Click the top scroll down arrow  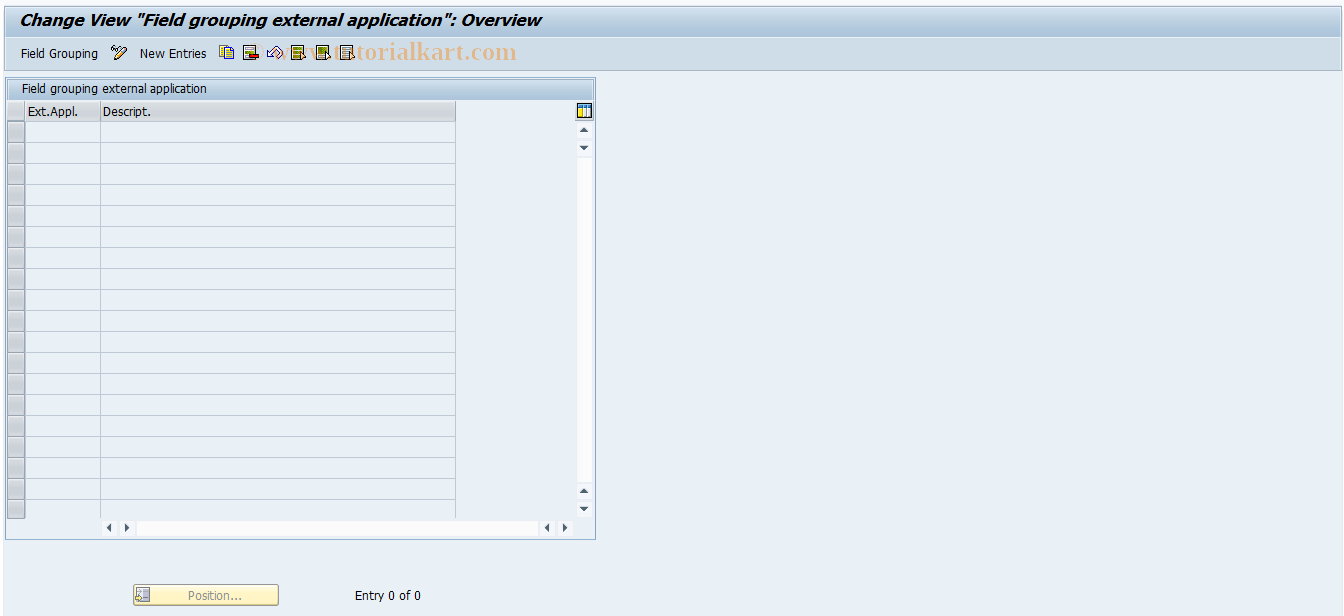pyautogui.click(x=584, y=148)
